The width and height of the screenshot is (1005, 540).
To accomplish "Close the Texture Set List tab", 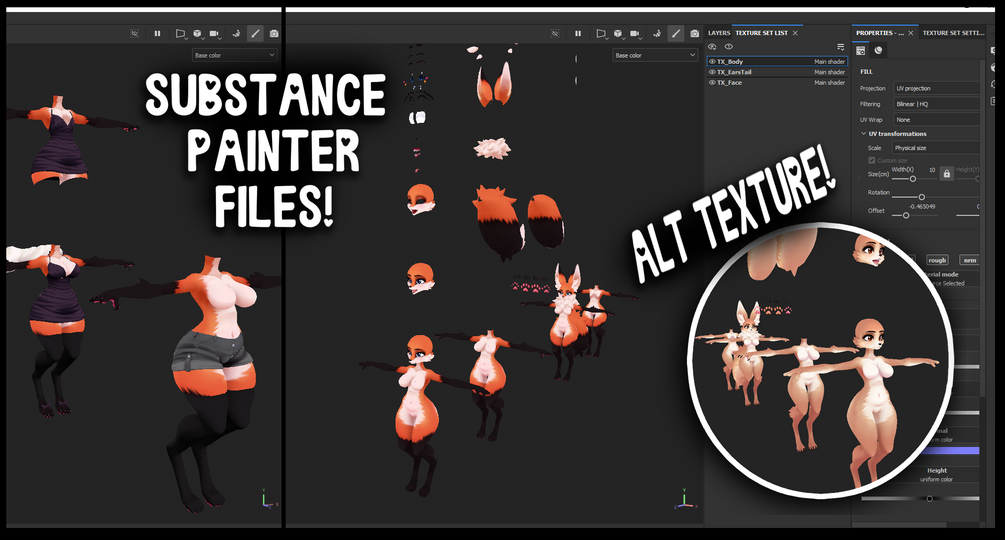I will pos(795,33).
